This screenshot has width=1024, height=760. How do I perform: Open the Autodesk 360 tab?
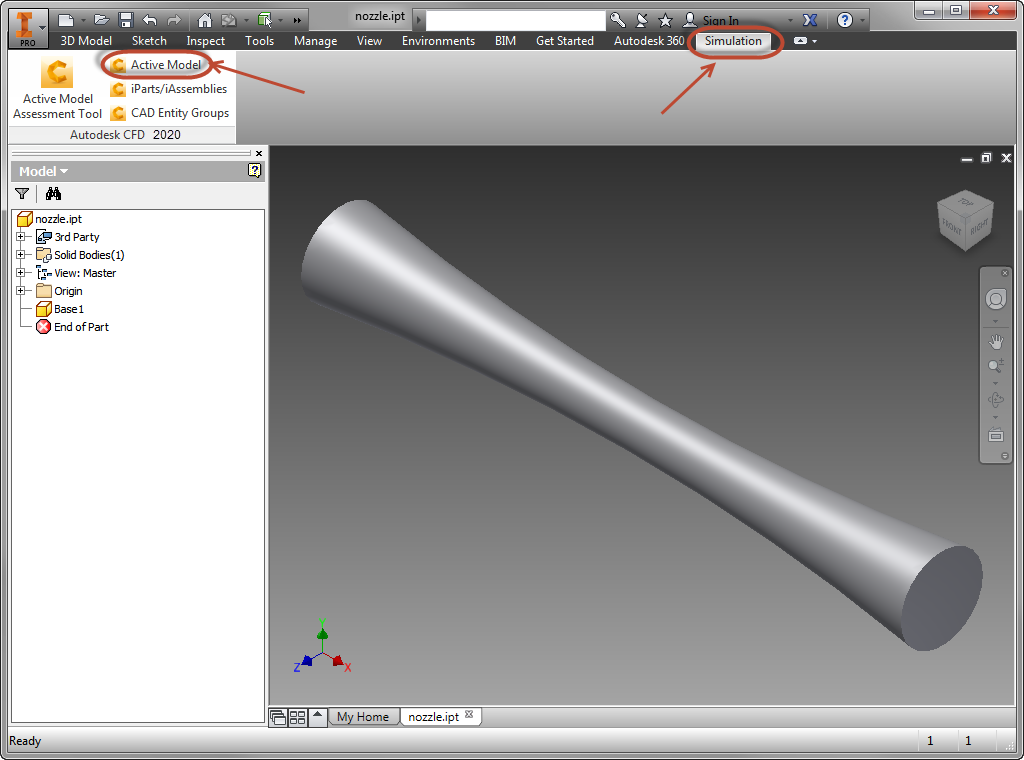(648, 40)
